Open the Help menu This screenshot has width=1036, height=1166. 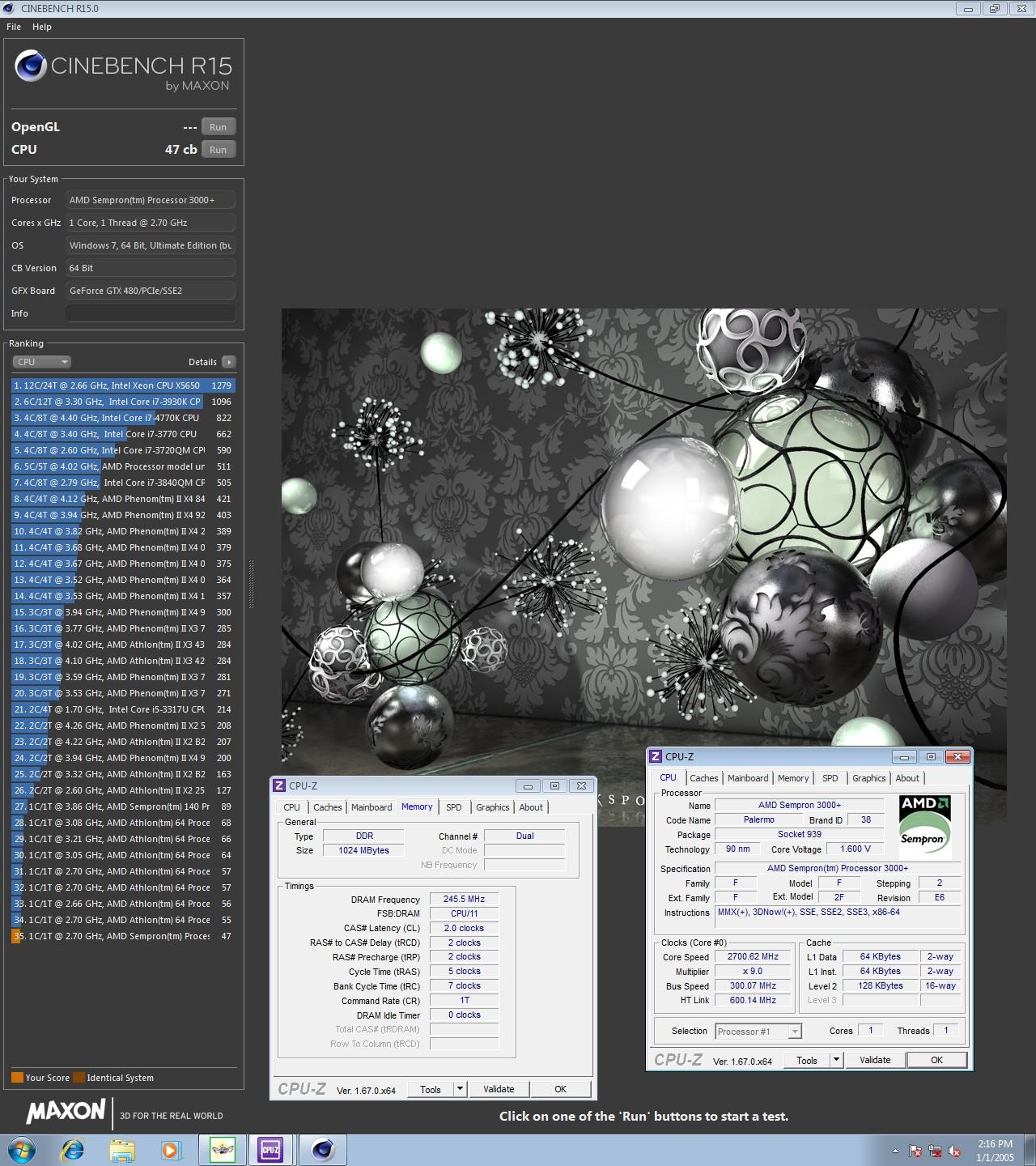click(42, 27)
